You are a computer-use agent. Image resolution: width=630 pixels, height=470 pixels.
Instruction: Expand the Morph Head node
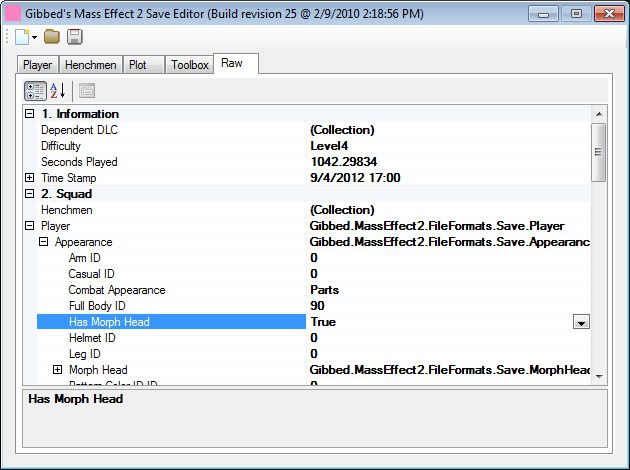57,370
